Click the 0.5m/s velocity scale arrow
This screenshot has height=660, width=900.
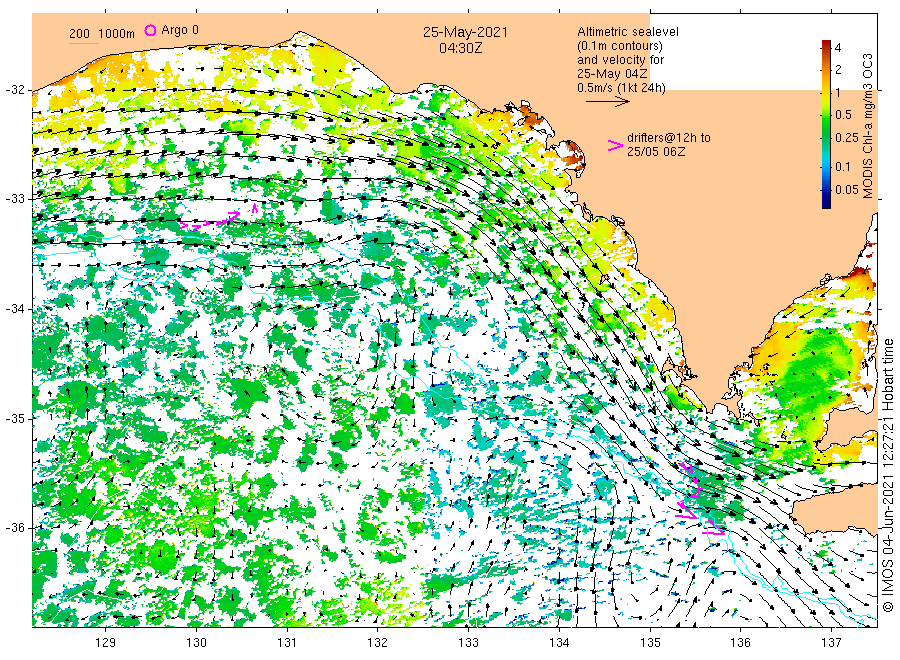coord(607,102)
